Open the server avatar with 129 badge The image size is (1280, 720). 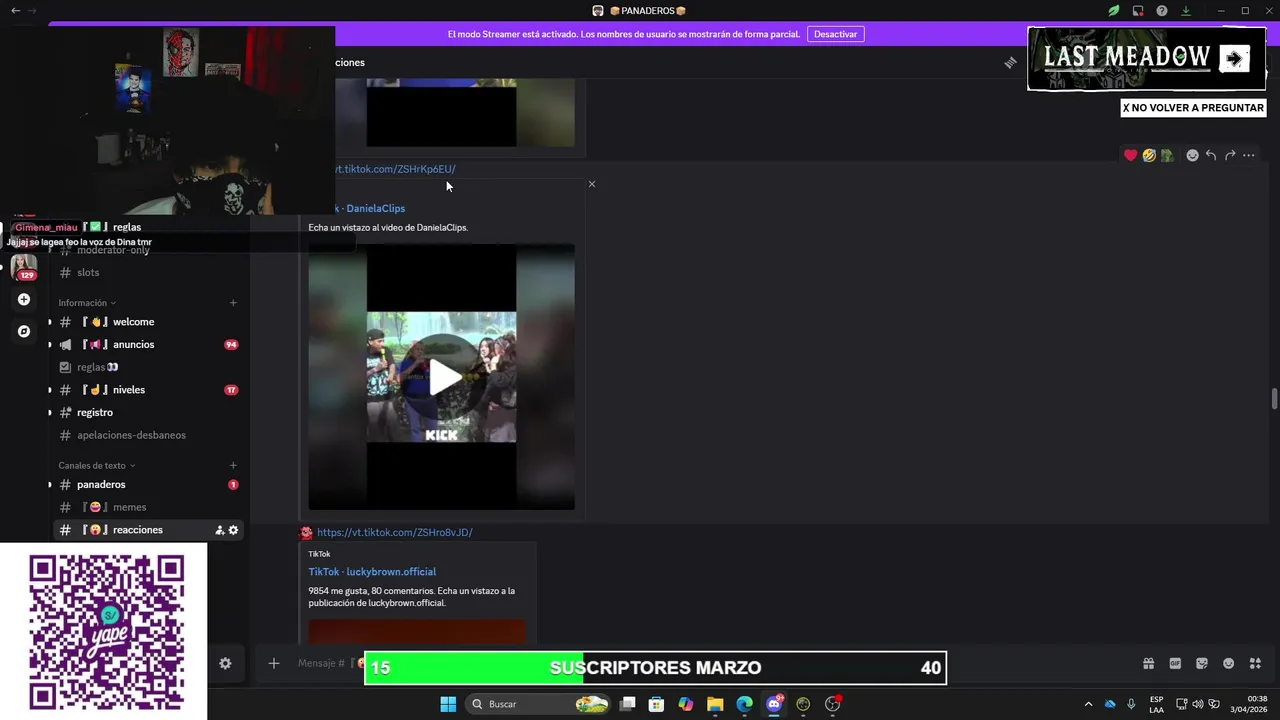pos(24,266)
